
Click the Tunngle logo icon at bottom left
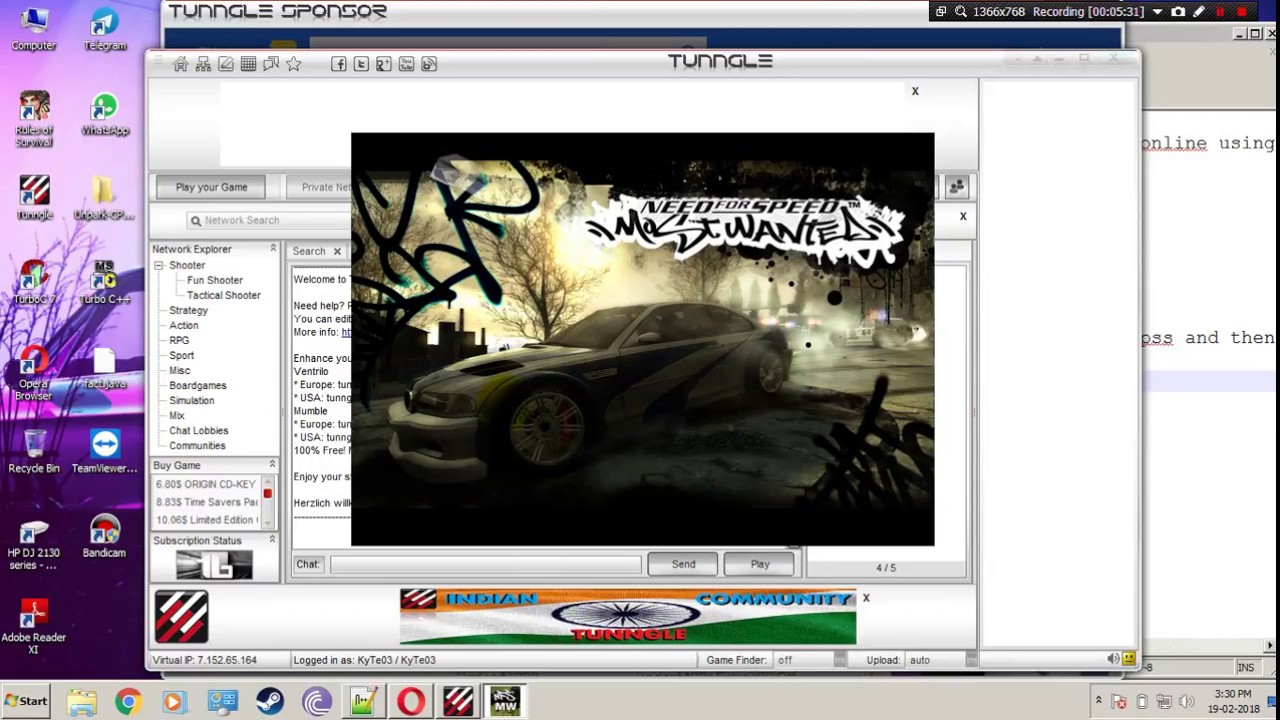181,616
